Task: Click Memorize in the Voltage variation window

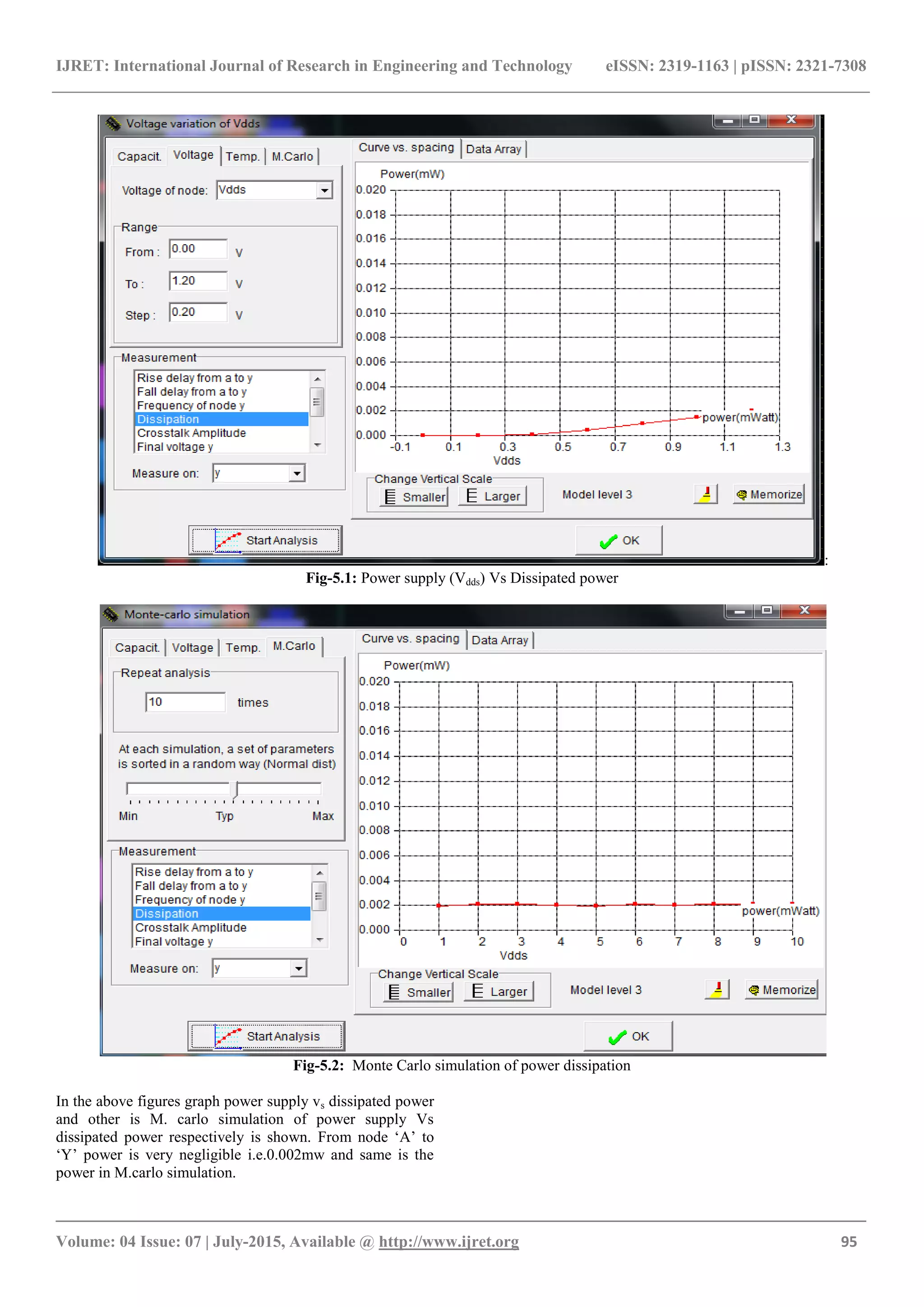Action: pyautogui.click(x=769, y=495)
